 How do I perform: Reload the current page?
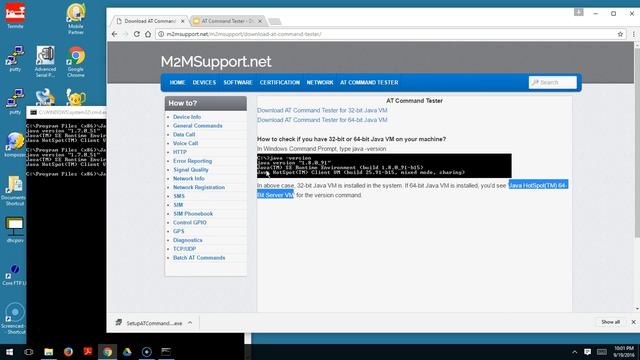[137, 34]
